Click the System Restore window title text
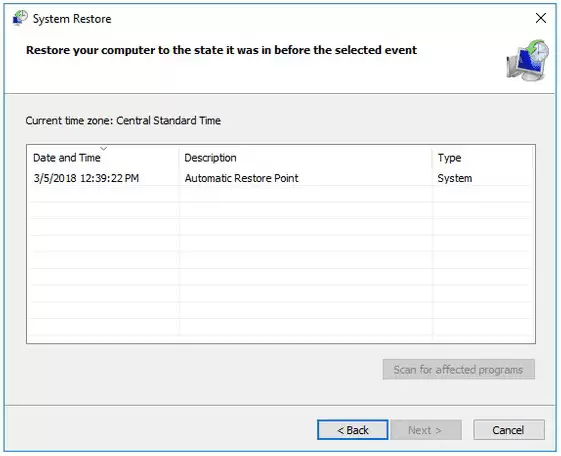 72,19
